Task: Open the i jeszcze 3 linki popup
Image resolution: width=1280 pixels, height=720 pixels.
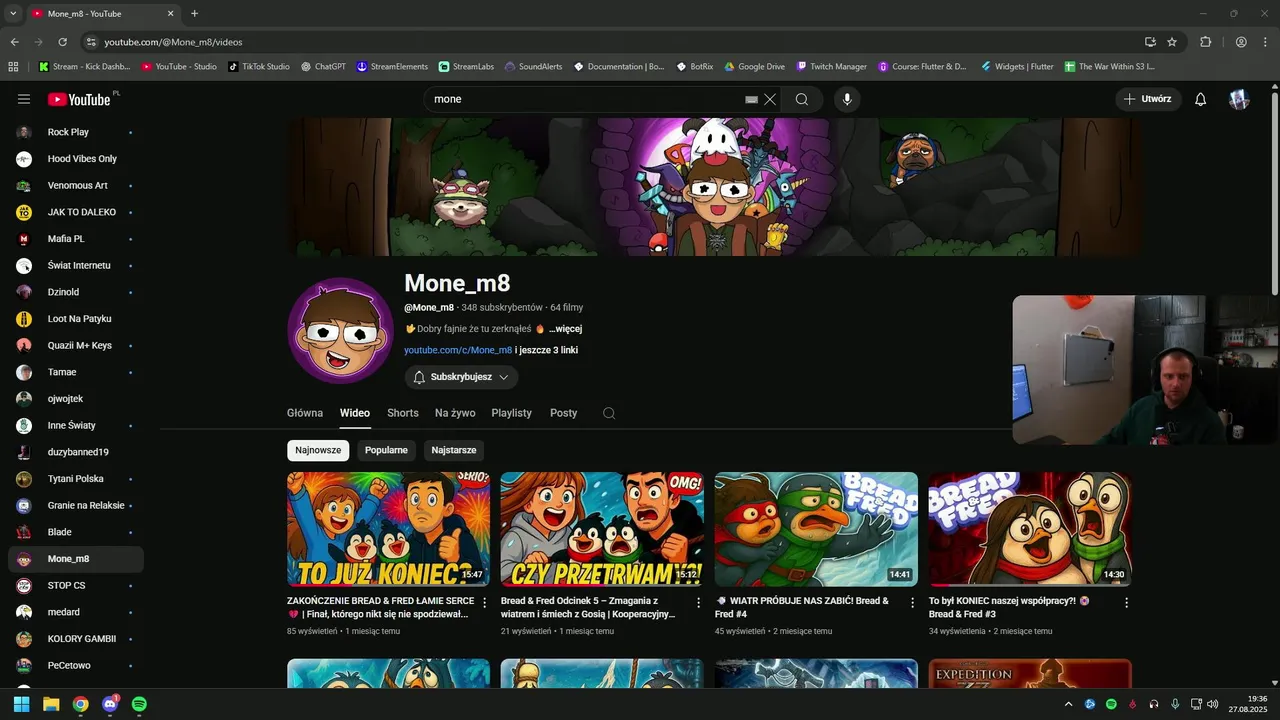Action: coord(546,350)
